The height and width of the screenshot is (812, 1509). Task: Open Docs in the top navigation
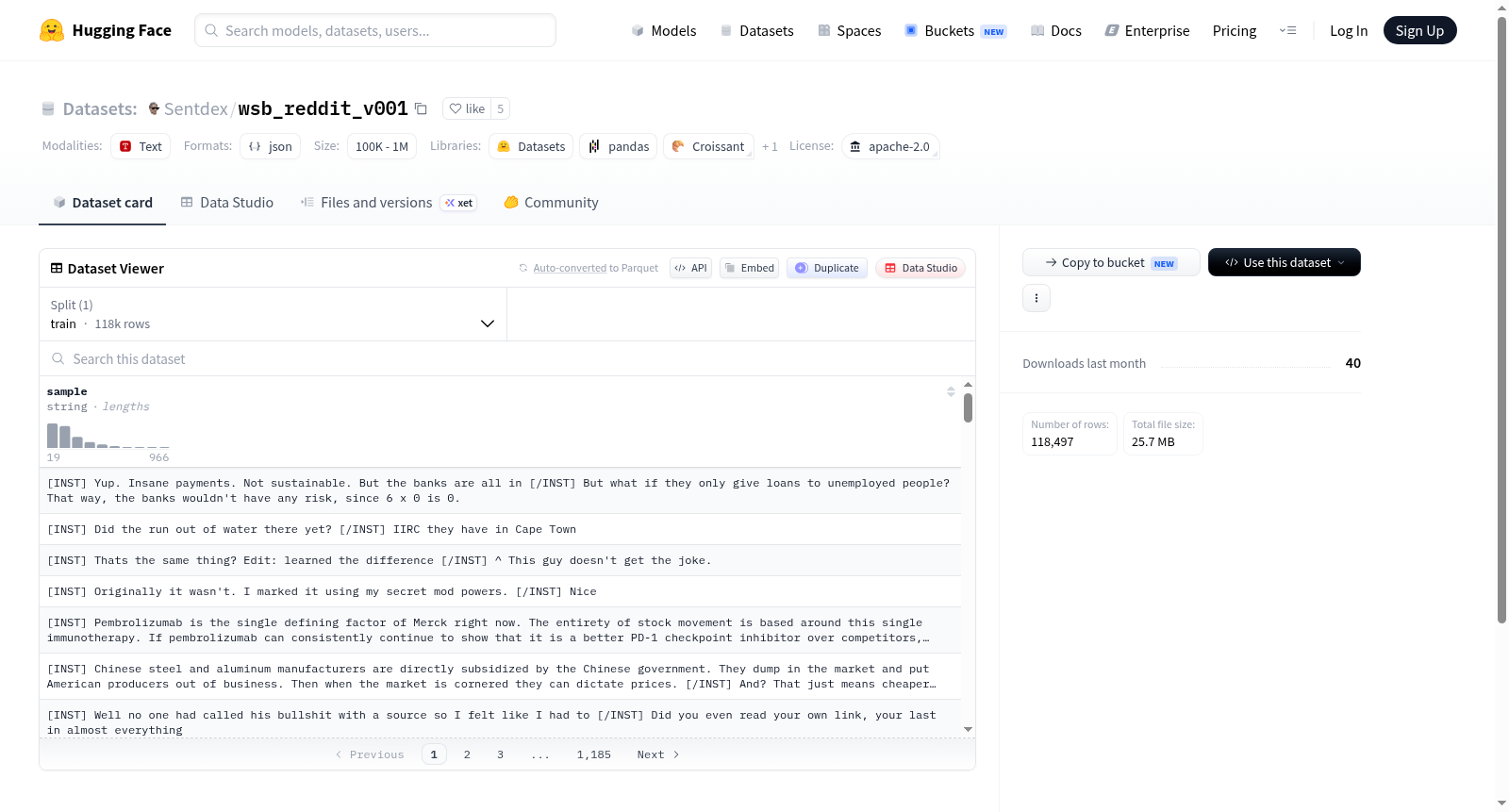[x=1056, y=30]
